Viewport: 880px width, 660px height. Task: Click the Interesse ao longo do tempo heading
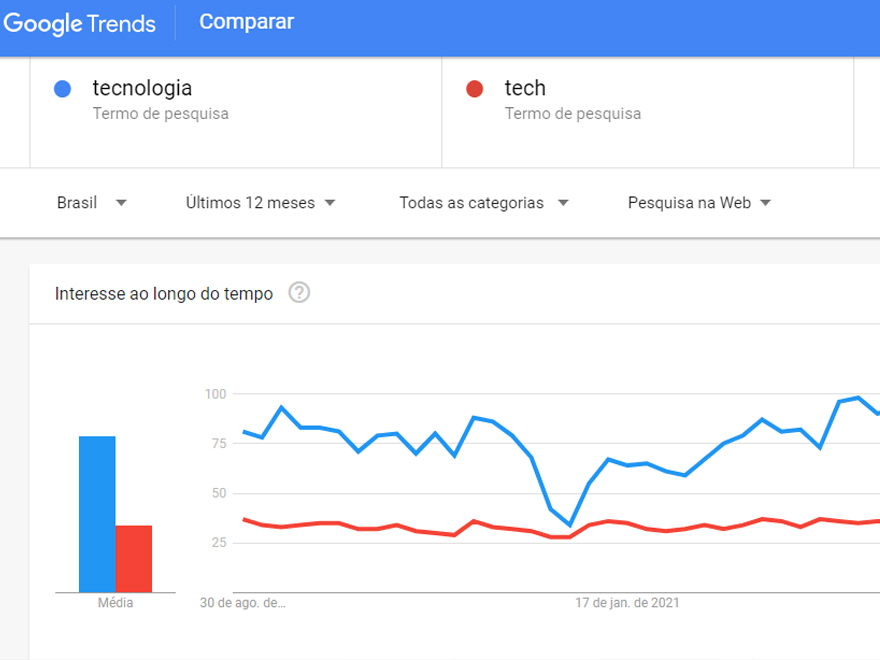(163, 293)
